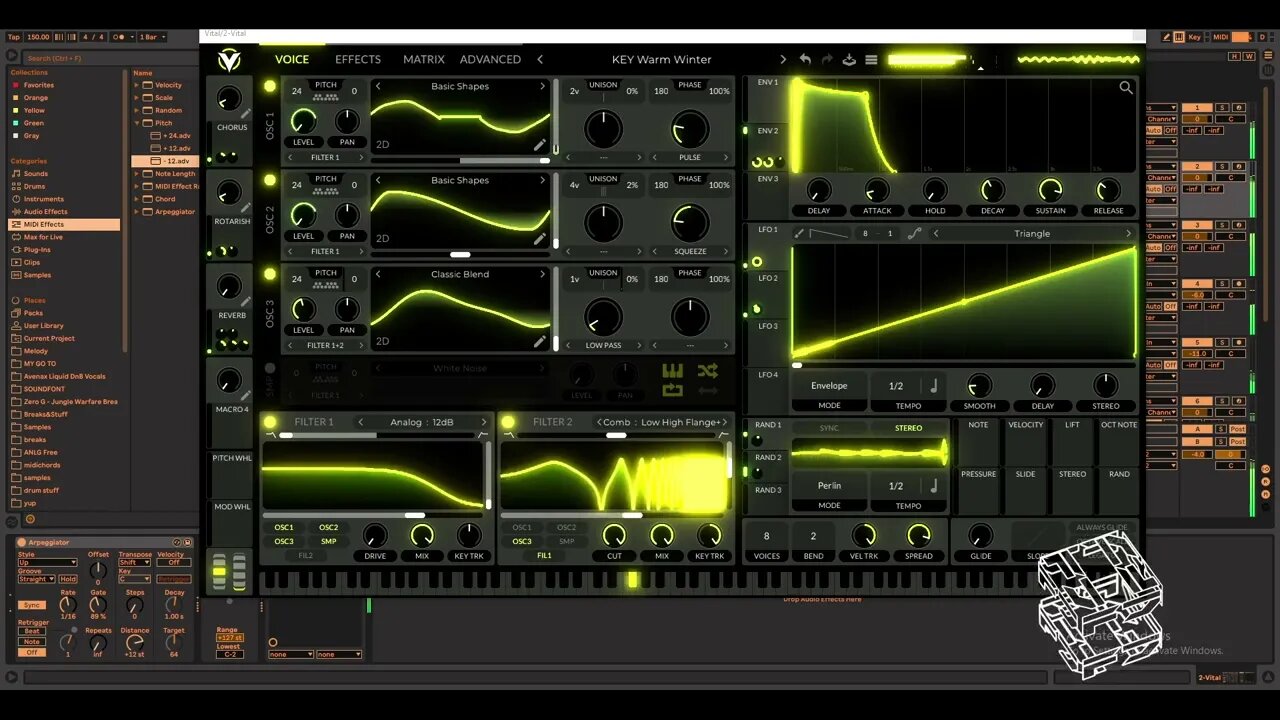The width and height of the screenshot is (1280, 720).
Task: Click Arpeggiator Sync button
Action: (32, 605)
